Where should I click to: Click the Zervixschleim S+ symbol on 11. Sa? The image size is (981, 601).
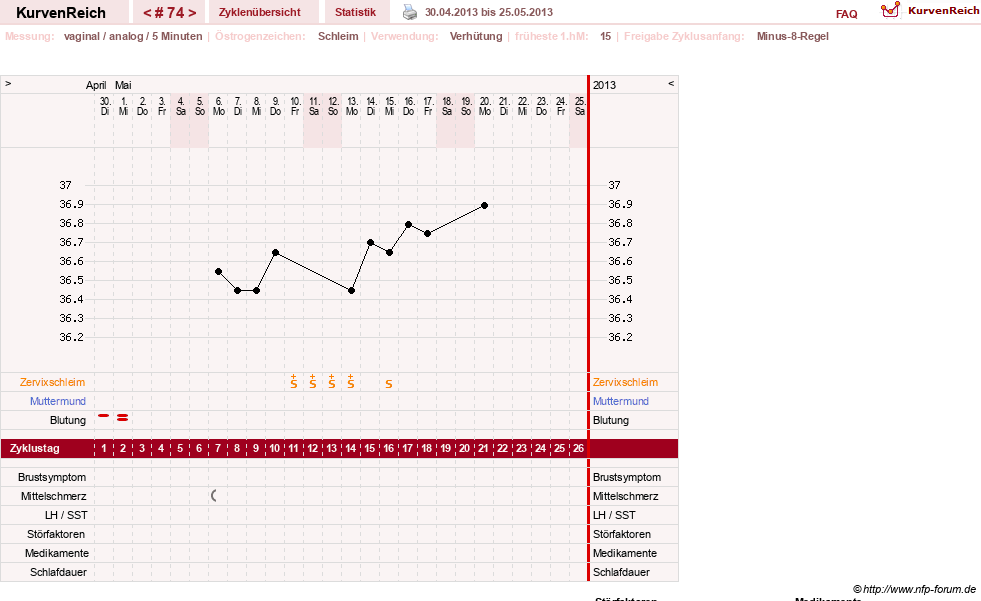point(313,381)
